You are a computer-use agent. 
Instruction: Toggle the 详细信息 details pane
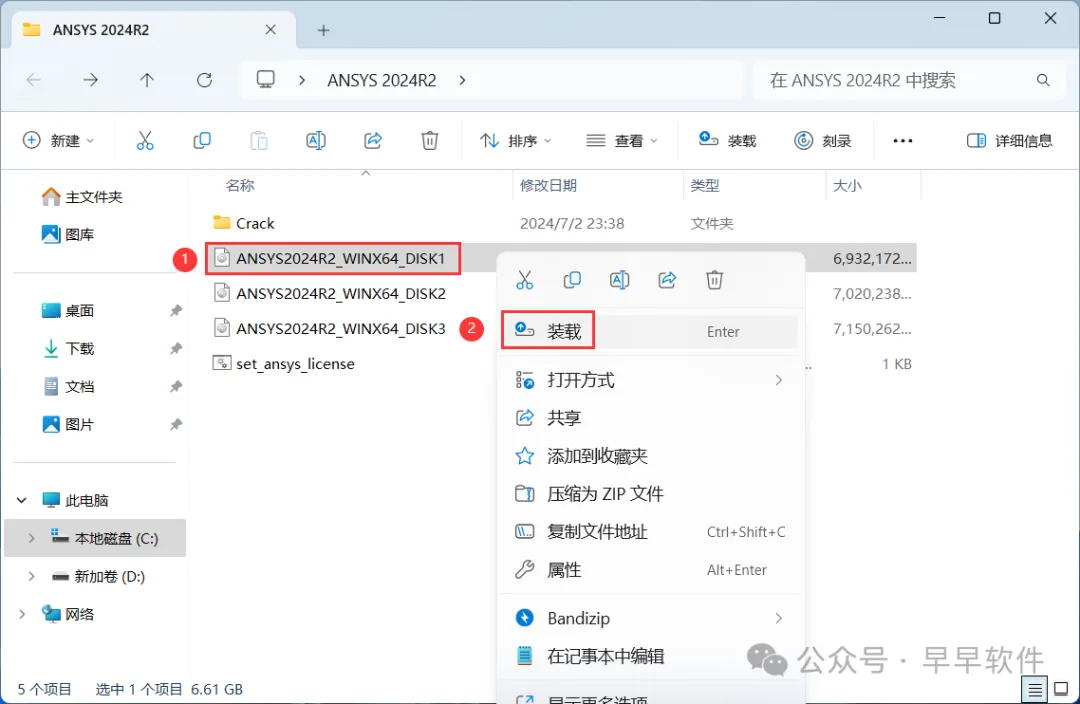coord(1009,141)
